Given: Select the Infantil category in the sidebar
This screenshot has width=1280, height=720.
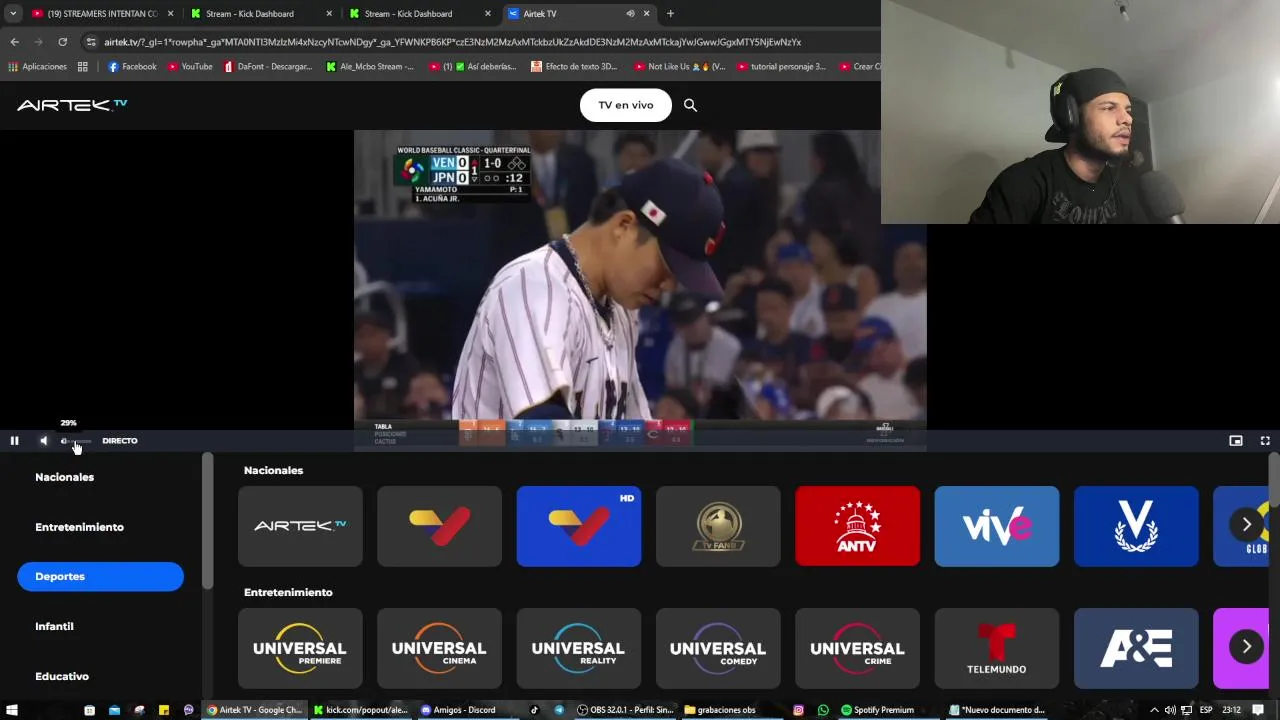Looking at the screenshot, I should (x=54, y=626).
